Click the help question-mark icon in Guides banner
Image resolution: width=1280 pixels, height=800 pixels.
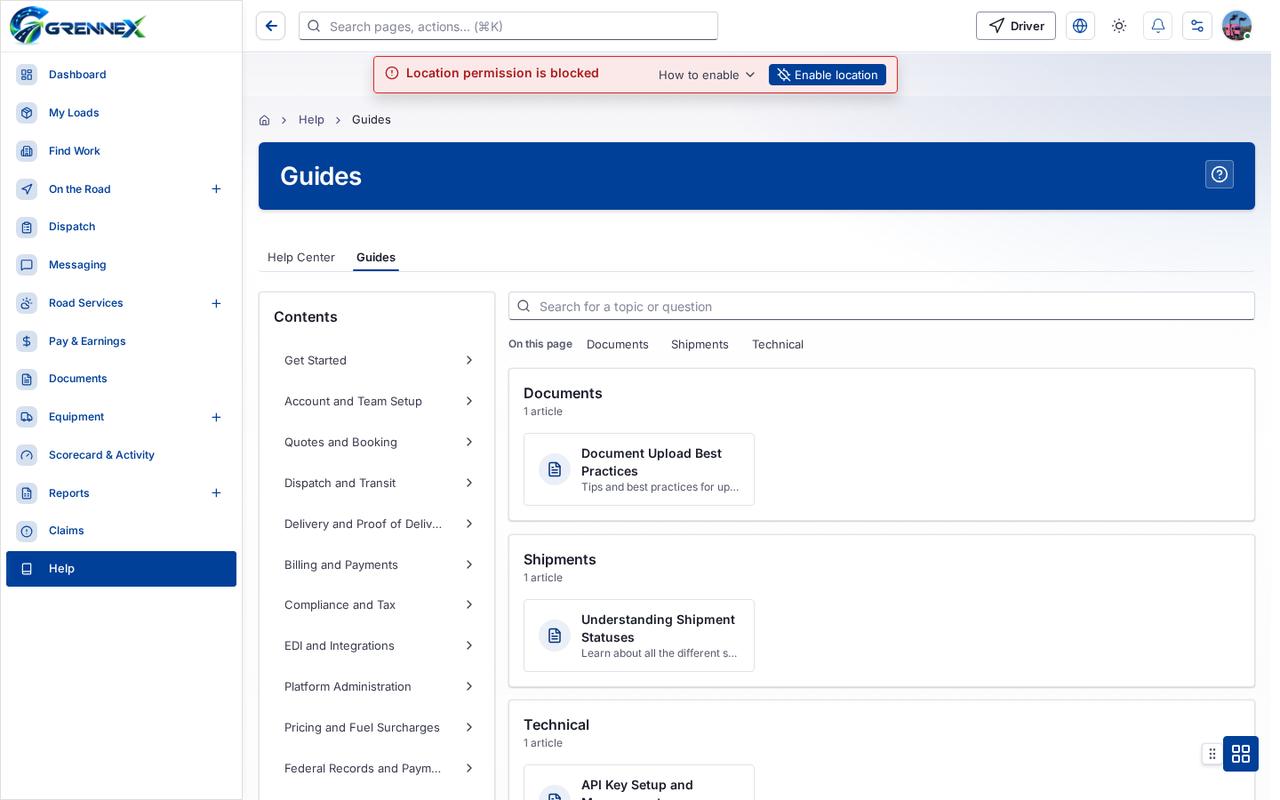tap(1219, 175)
